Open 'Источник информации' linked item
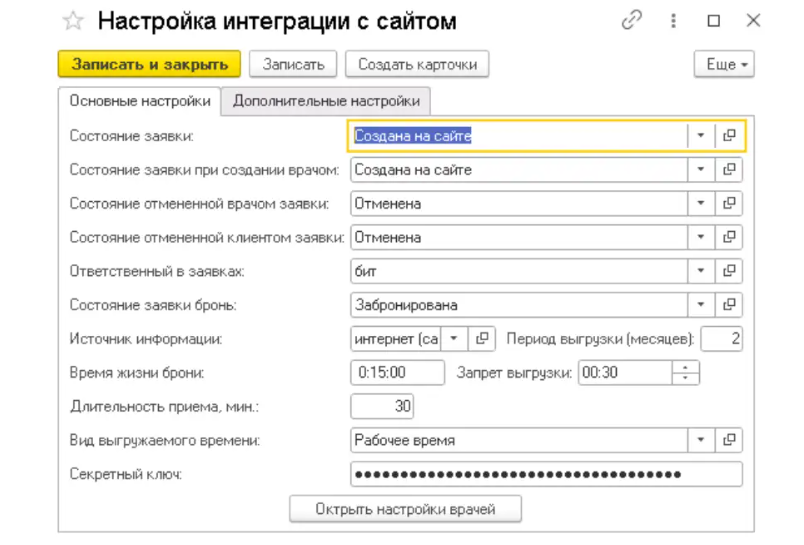Screen dimensions: 804x545 (482, 339)
